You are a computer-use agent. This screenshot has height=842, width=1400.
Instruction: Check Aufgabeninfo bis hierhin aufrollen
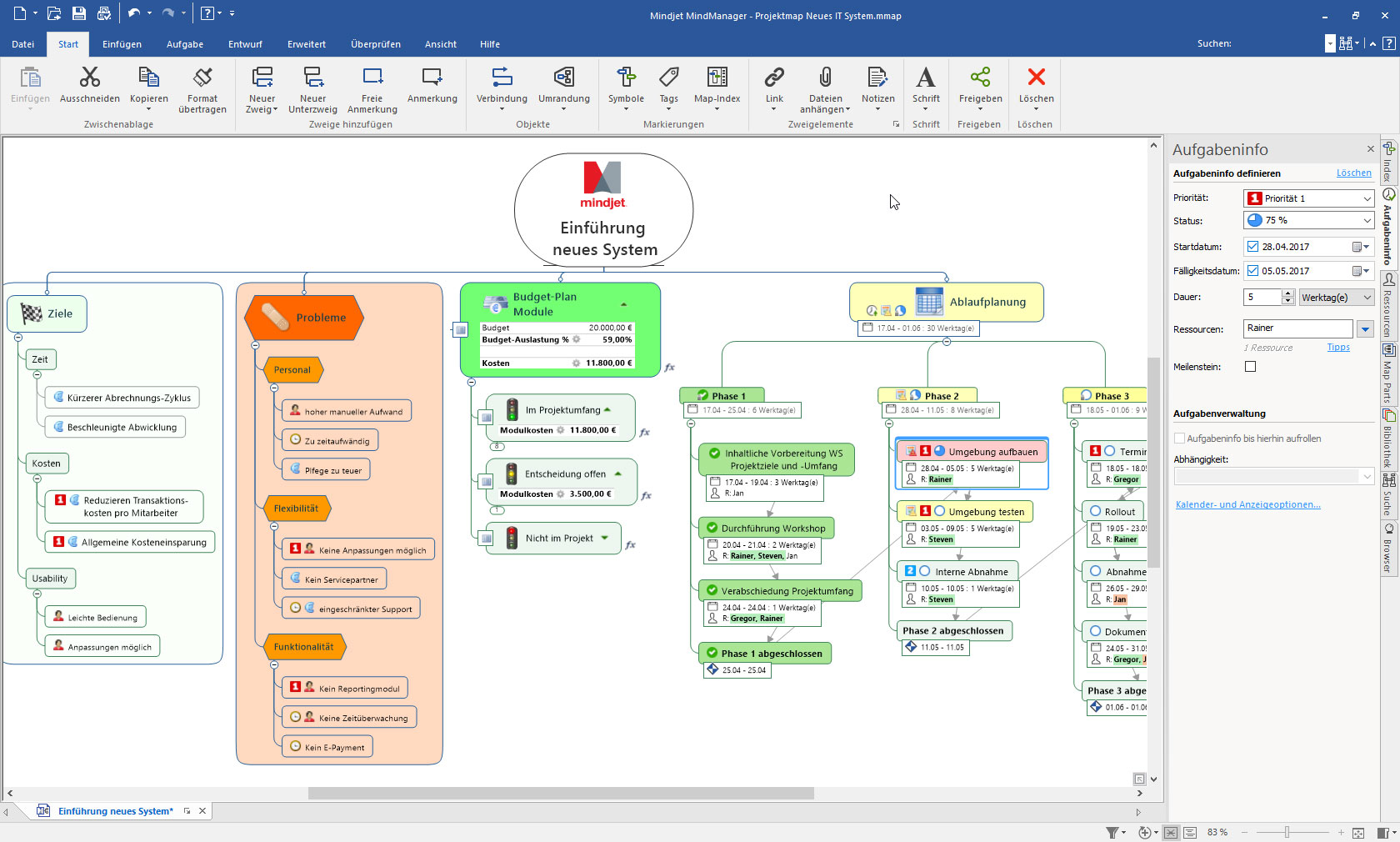coord(1179,438)
